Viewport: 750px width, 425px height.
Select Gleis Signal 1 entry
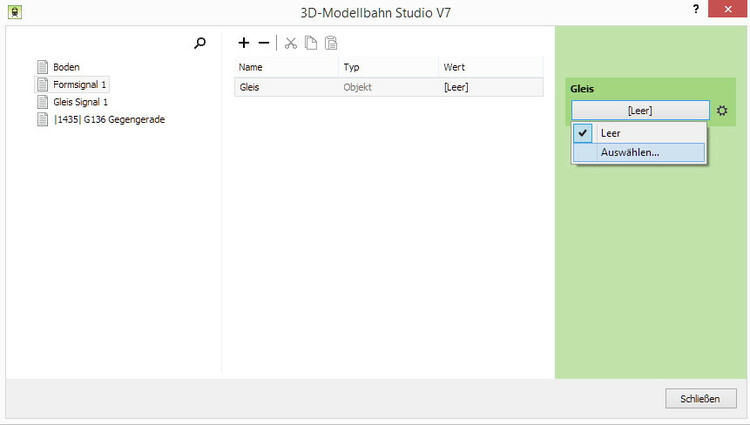click(73, 102)
